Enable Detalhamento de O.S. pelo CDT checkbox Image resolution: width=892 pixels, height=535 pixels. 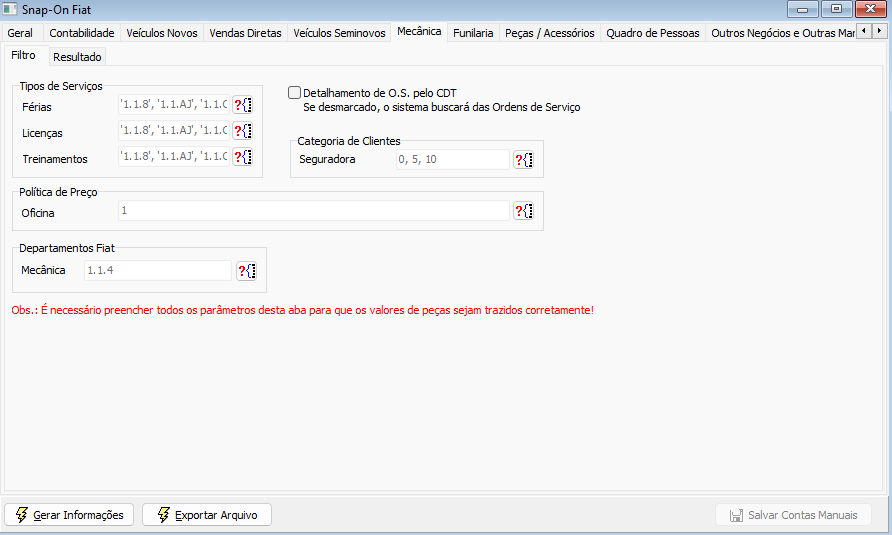[295, 93]
